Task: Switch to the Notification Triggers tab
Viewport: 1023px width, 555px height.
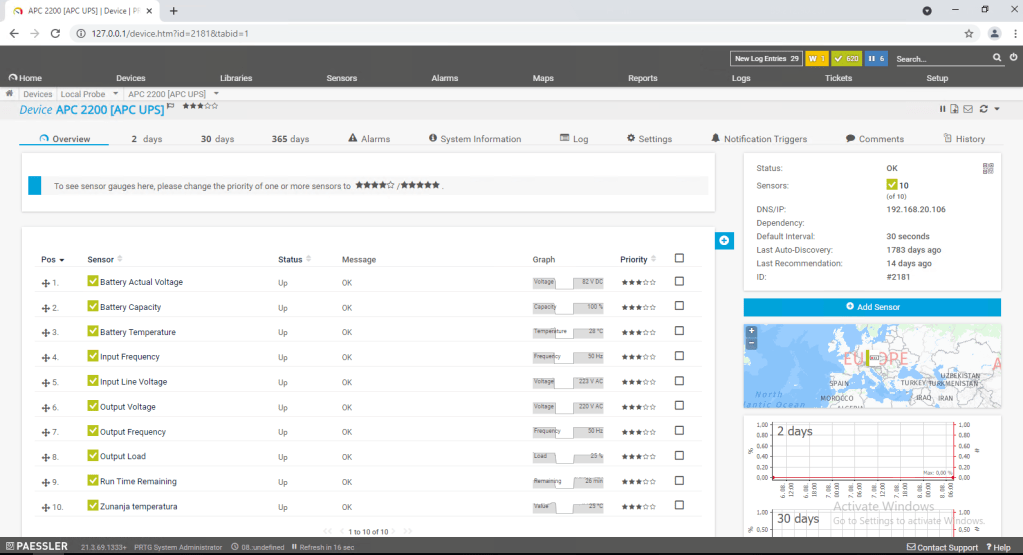Action: [758, 139]
